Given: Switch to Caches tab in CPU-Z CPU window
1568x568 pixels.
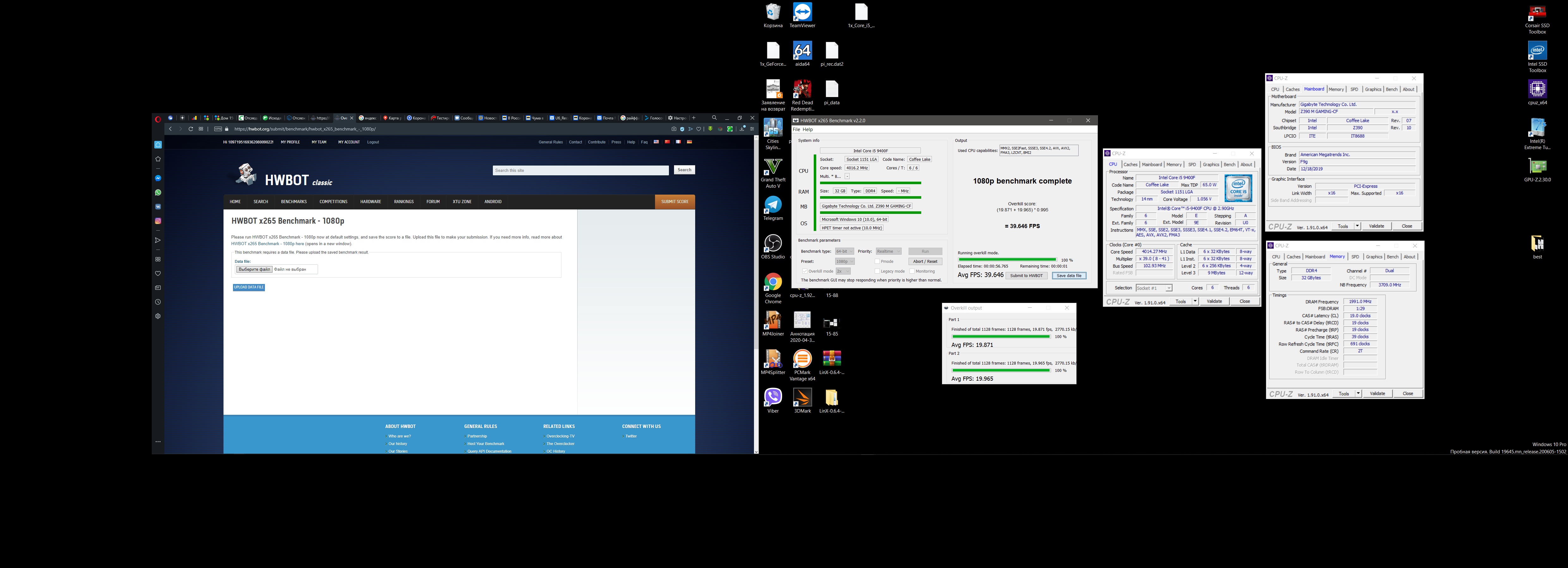Looking at the screenshot, I should (x=1130, y=165).
